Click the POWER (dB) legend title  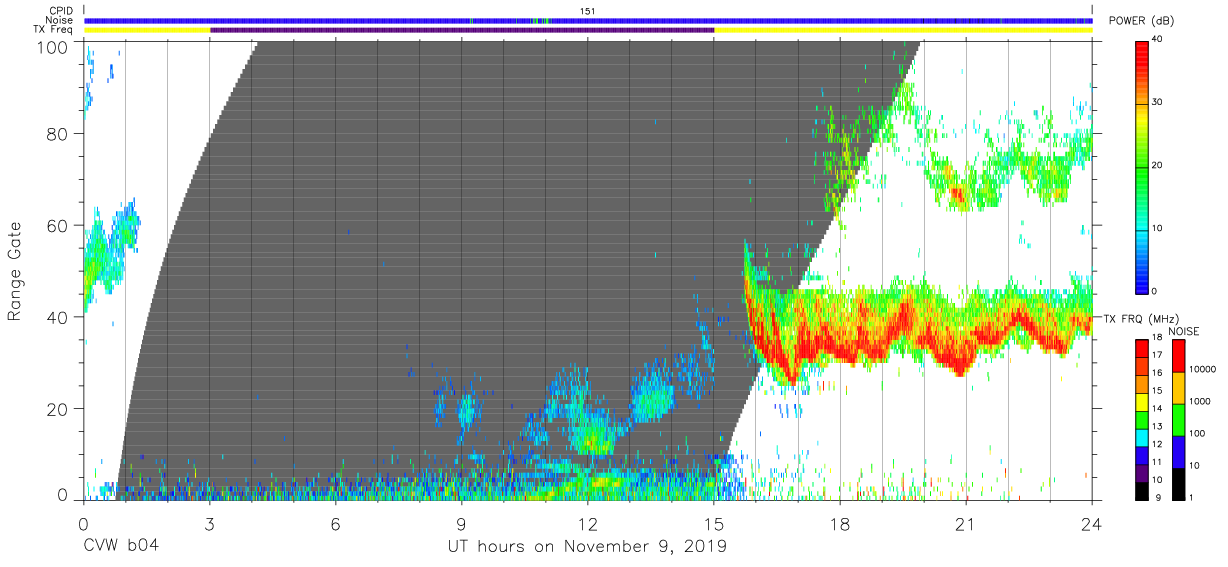[1140, 21]
